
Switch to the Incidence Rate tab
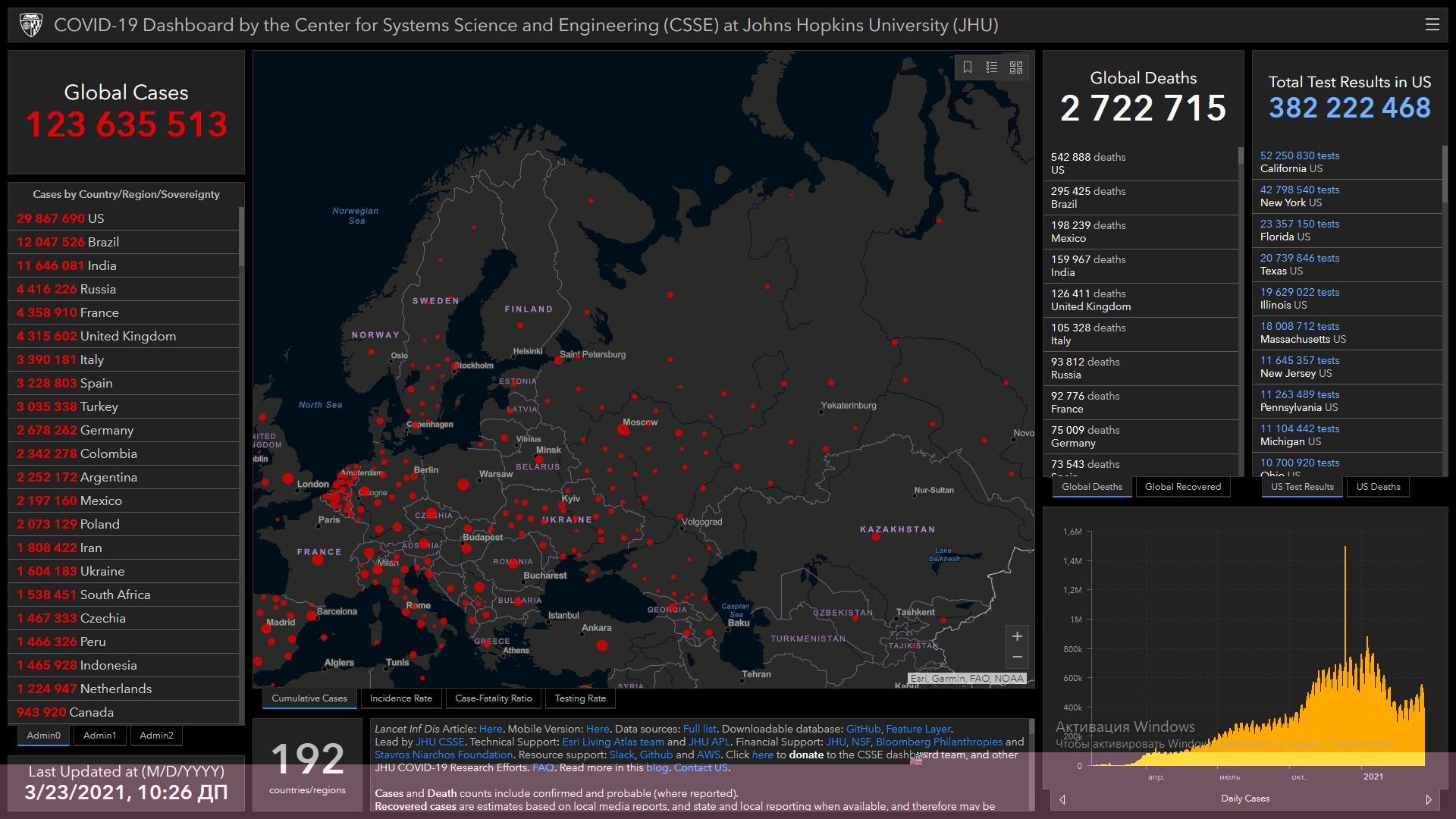point(400,698)
